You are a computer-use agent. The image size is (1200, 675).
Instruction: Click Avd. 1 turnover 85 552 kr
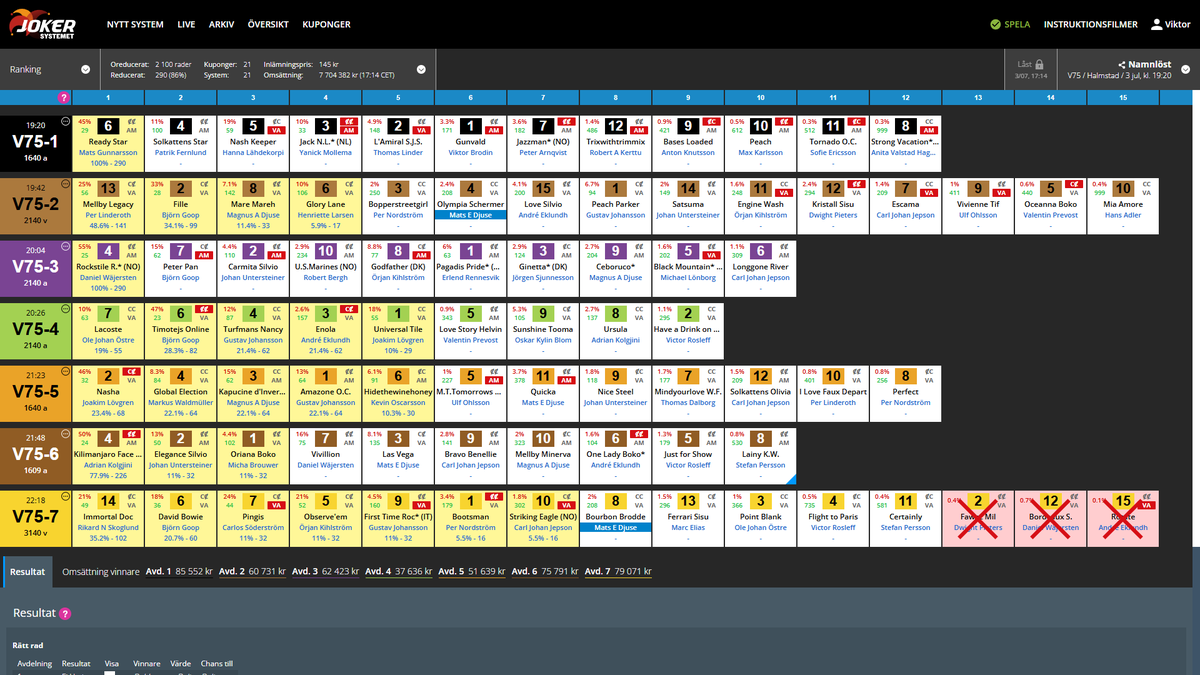180,572
